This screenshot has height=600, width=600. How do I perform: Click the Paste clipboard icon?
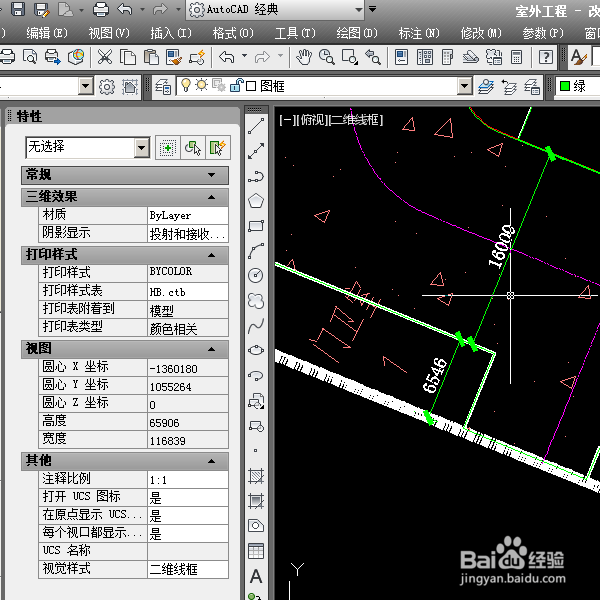click(151, 57)
